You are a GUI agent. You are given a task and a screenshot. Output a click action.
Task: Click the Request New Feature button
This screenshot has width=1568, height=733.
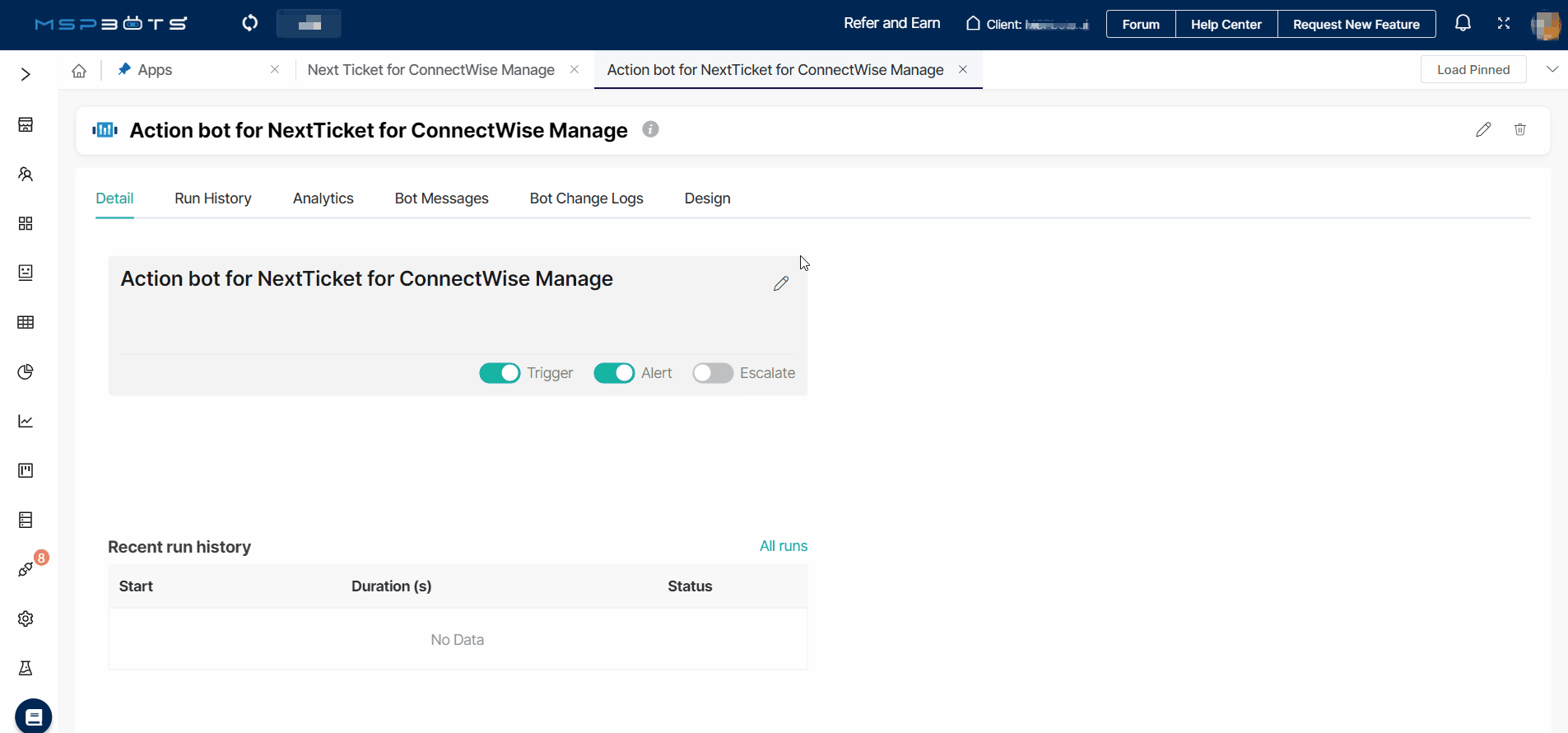tap(1356, 25)
